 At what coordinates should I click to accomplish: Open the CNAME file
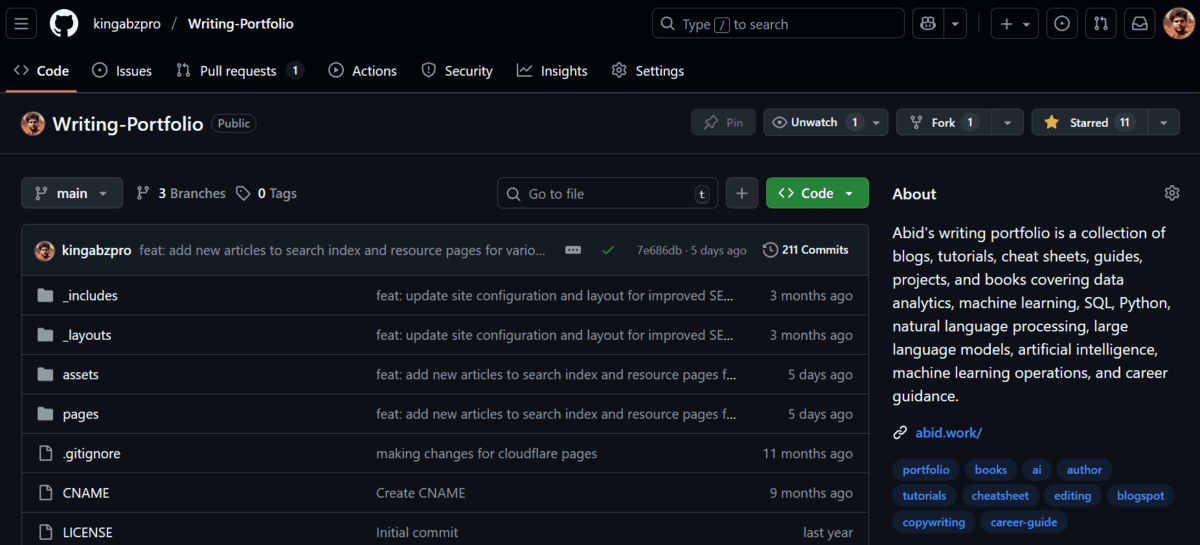click(86, 493)
